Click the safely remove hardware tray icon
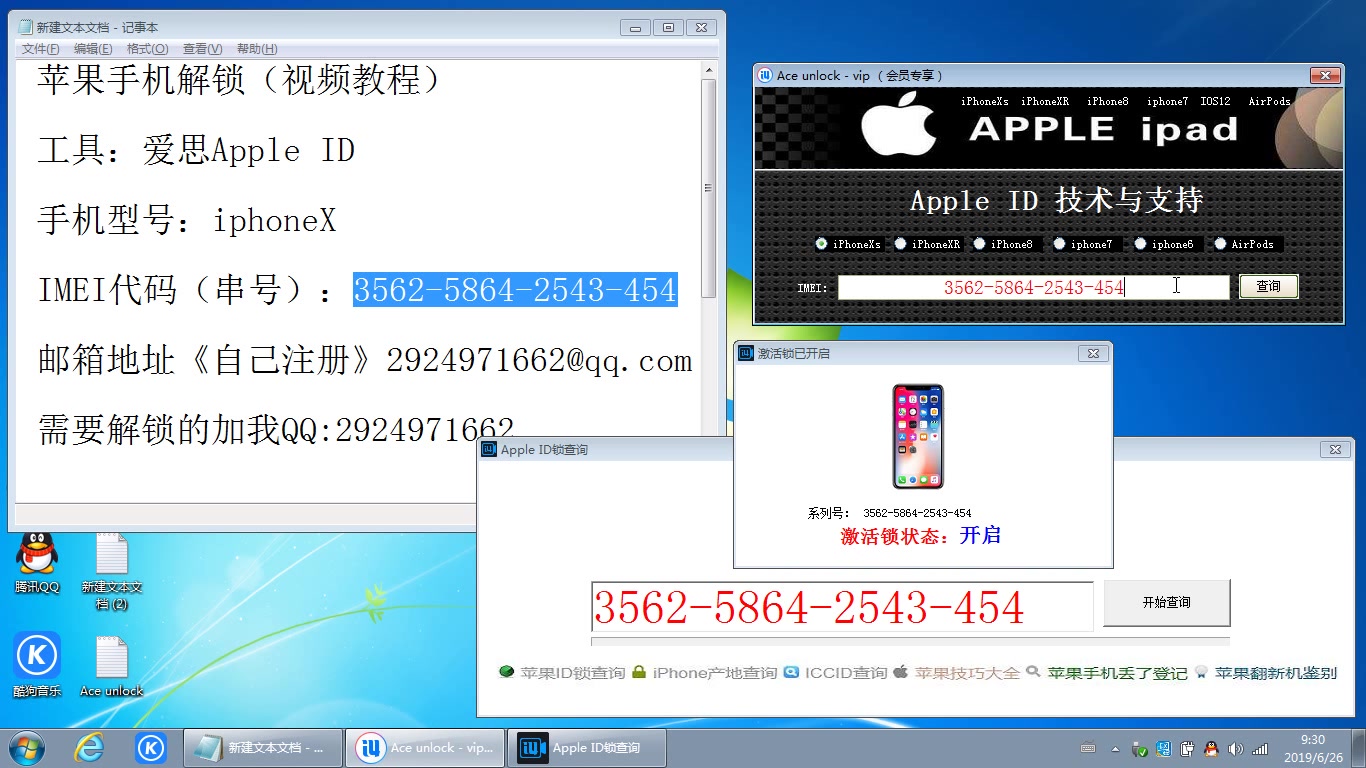 1140,749
